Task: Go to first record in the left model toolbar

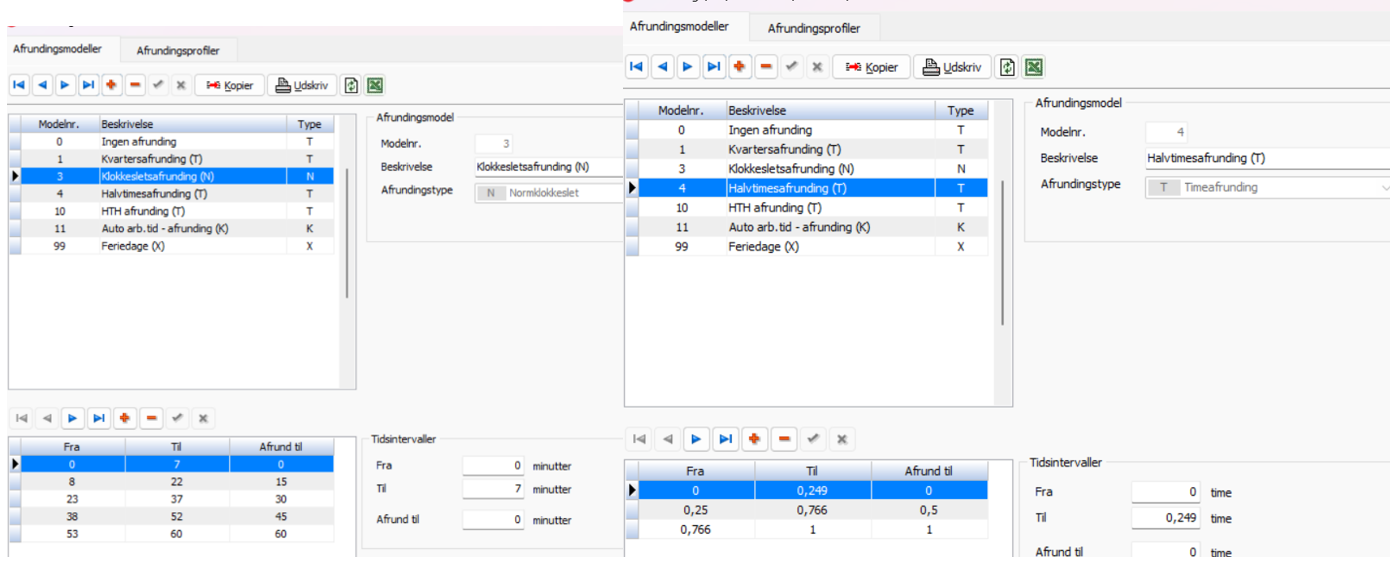Action: 18,85
